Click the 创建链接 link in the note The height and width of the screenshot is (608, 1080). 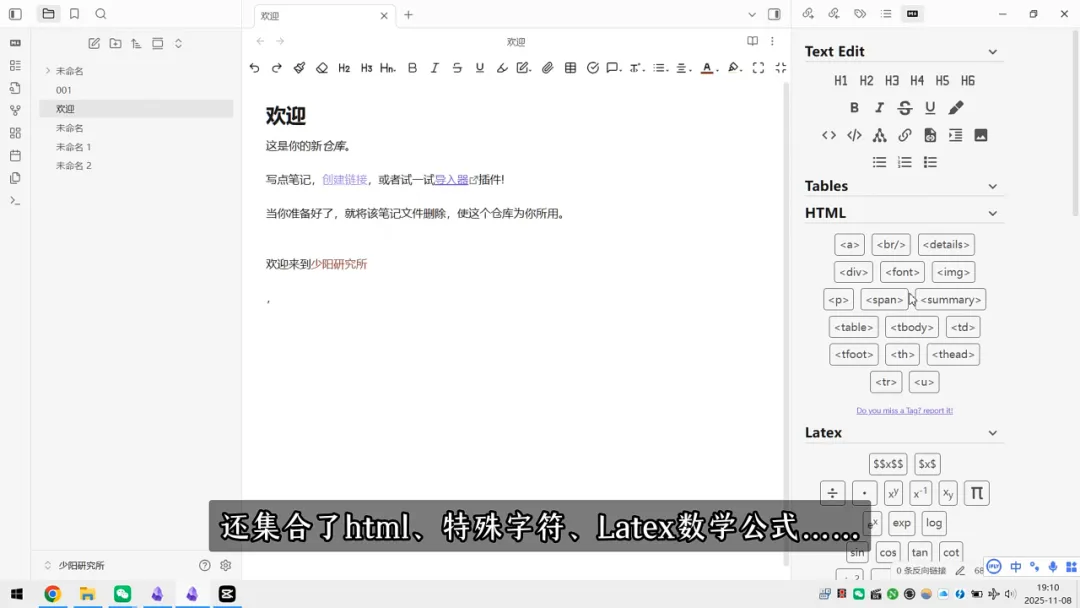(343, 179)
